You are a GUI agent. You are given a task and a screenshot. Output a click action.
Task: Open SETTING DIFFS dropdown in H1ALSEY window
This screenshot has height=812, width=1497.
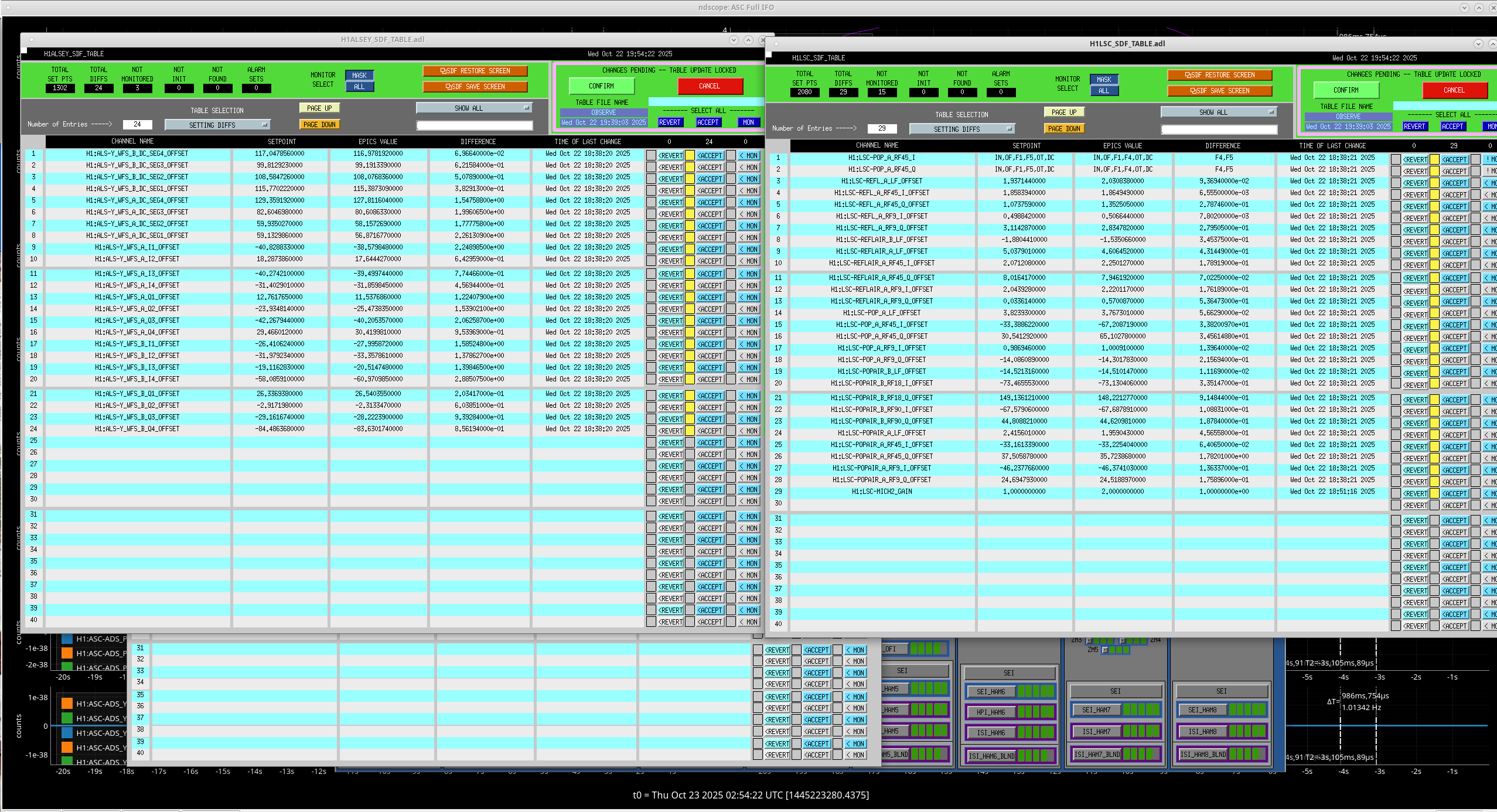pyautogui.click(x=217, y=125)
